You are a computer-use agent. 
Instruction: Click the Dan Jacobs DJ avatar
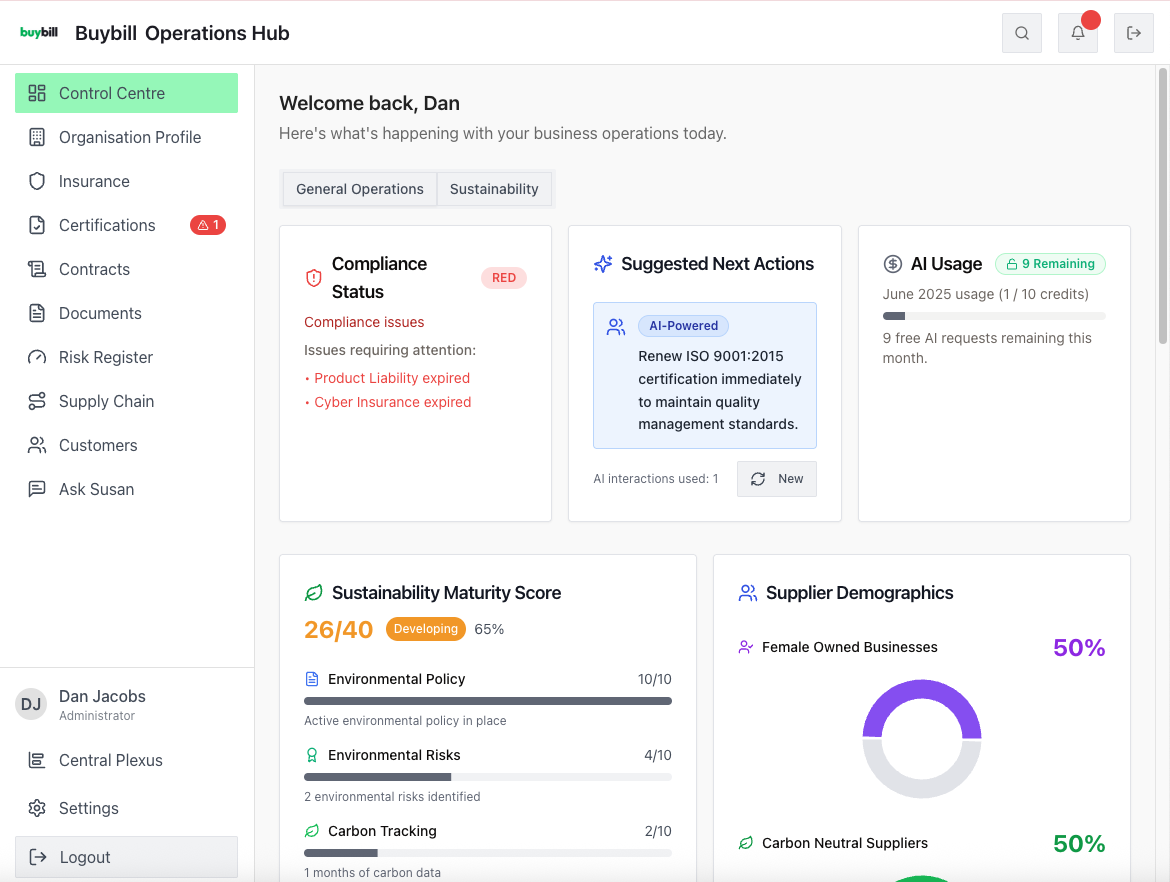point(31,704)
